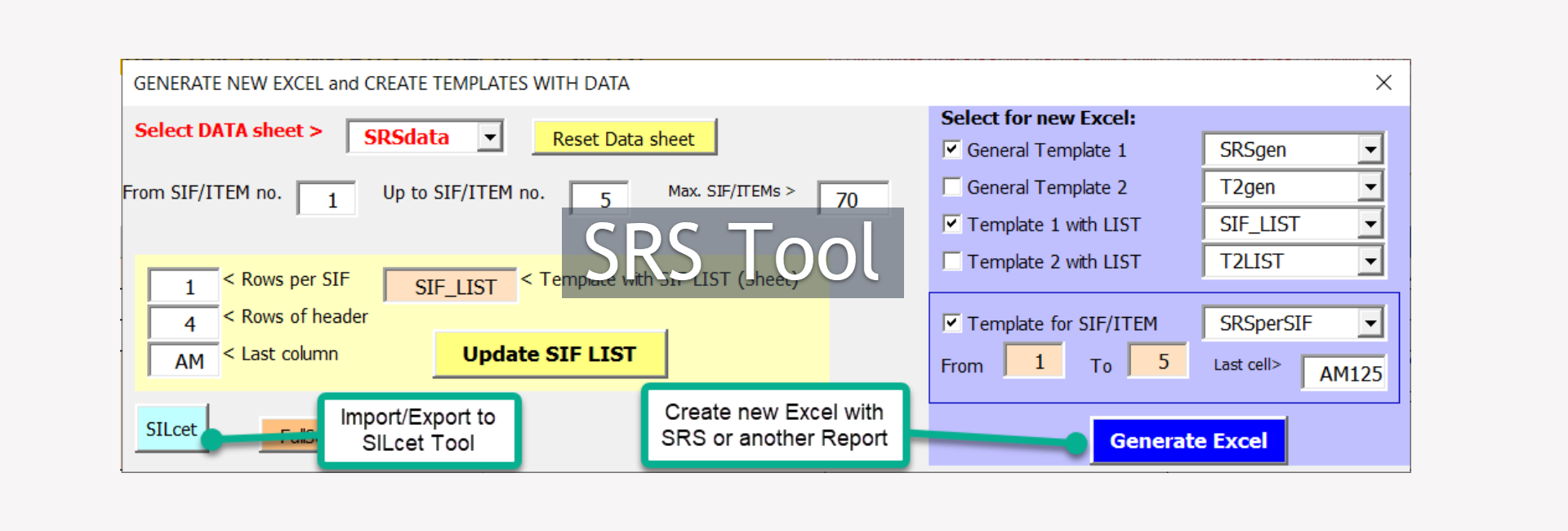Open the T2gen dropdown arrow
Image resolution: width=1568 pixels, height=531 pixels.
1370,187
